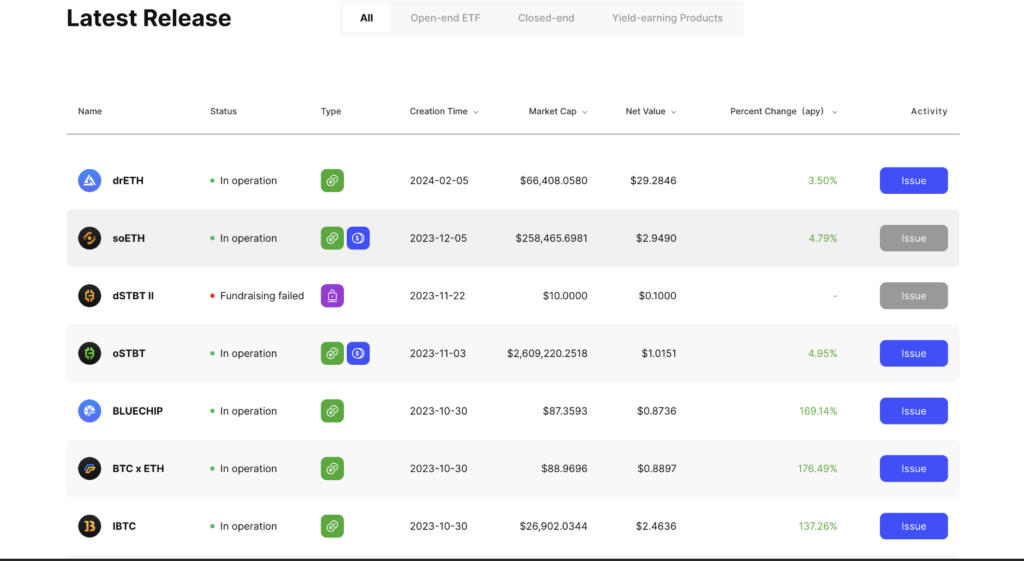Sort by Creation Time column arrow
The image size is (1024, 561).
point(475,112)
